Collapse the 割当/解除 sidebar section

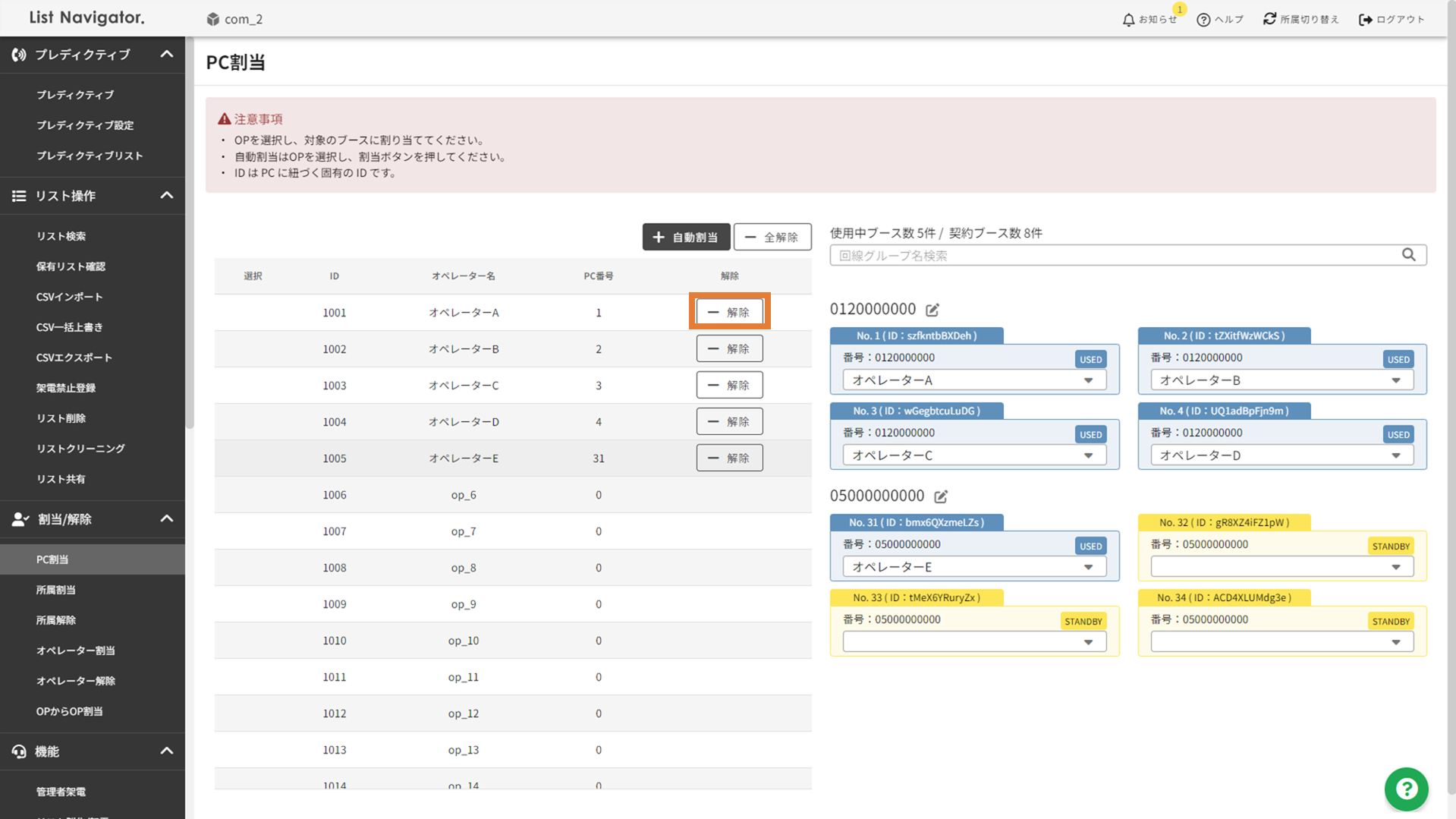167,519
